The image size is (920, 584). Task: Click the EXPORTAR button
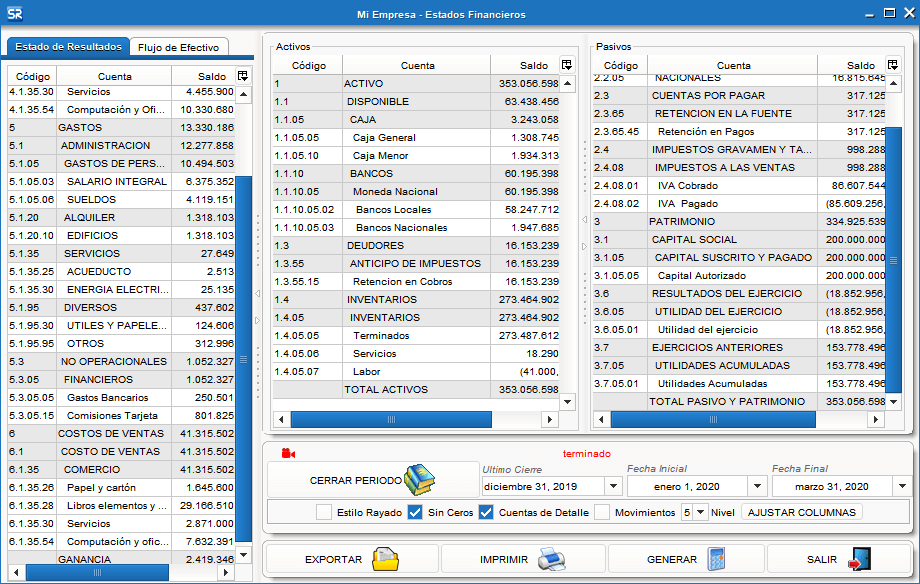(352, 559)
